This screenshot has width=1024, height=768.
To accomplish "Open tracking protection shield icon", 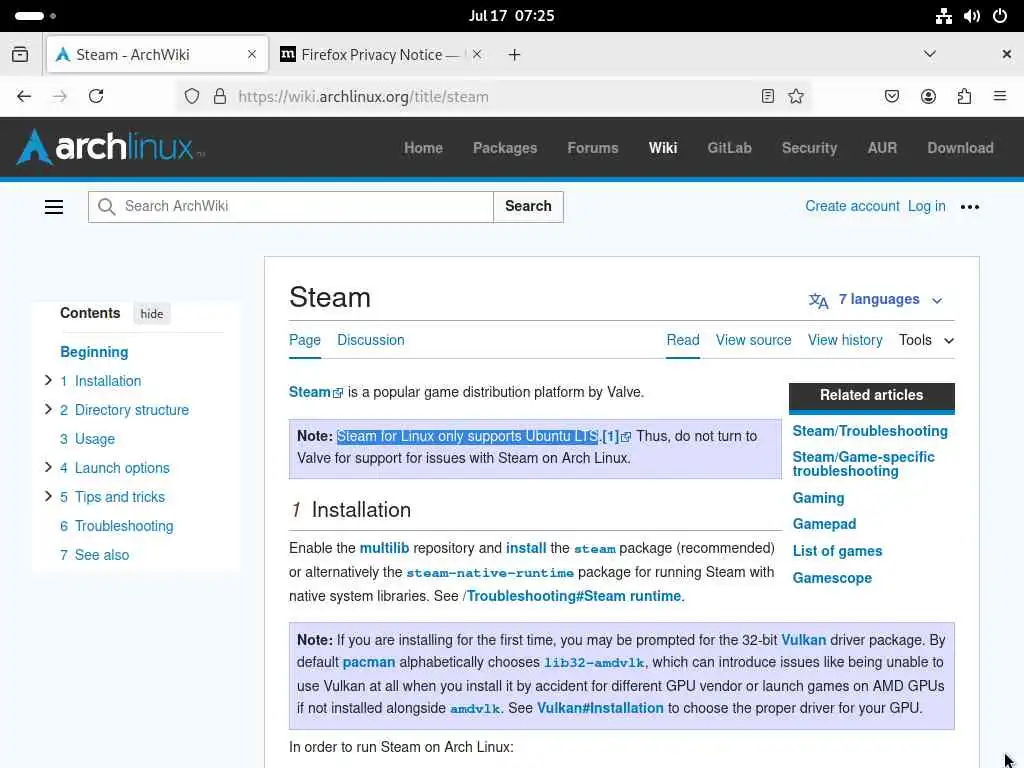I will pos(191,97).
